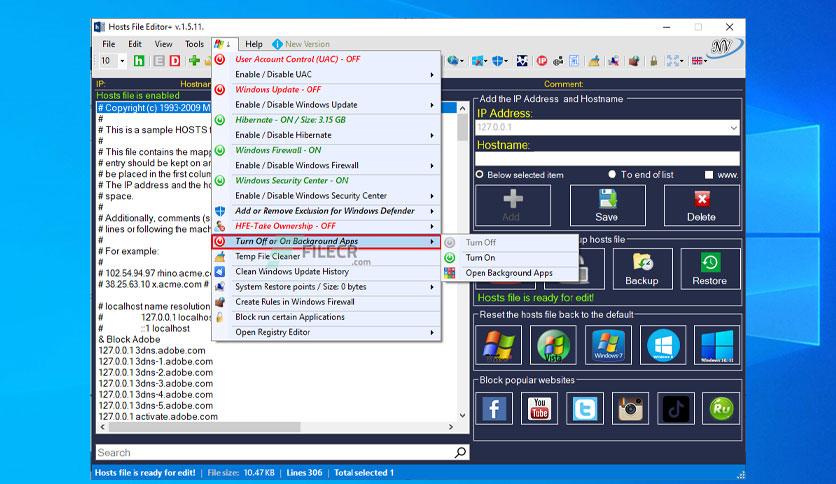The width and height of the screenshot is (836, 484).
Task: Select Temp File Cleaner menu entry
Action: point(326,256)
